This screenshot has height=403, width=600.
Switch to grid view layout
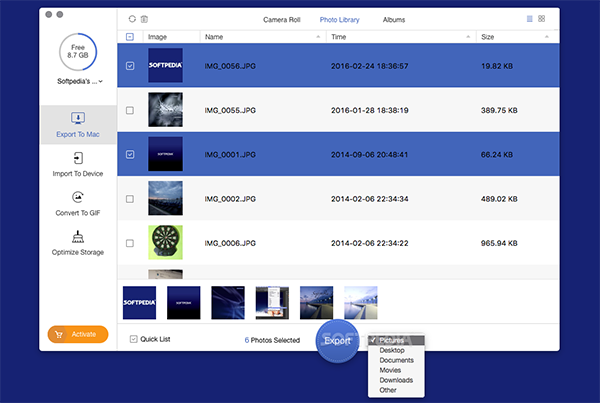[542, 19]
